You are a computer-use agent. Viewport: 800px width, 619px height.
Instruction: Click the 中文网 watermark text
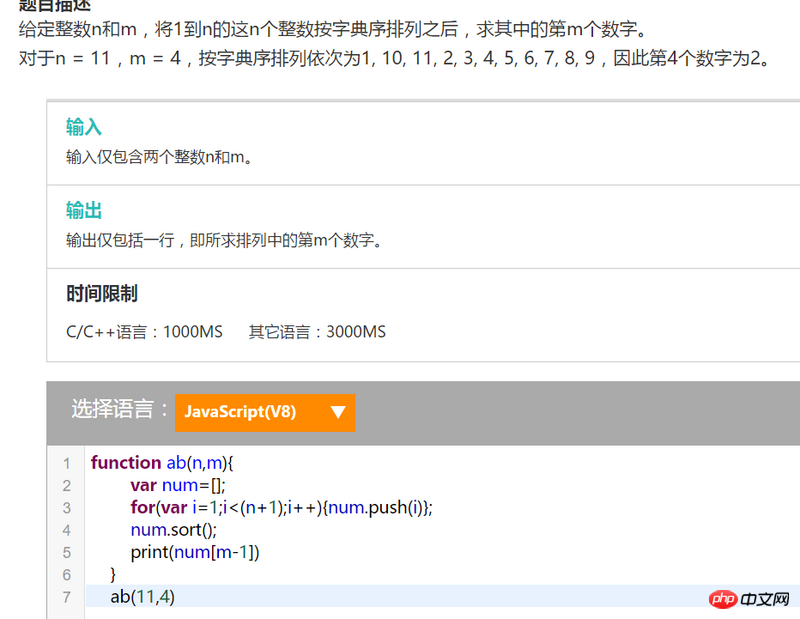(x=767, y=599)
